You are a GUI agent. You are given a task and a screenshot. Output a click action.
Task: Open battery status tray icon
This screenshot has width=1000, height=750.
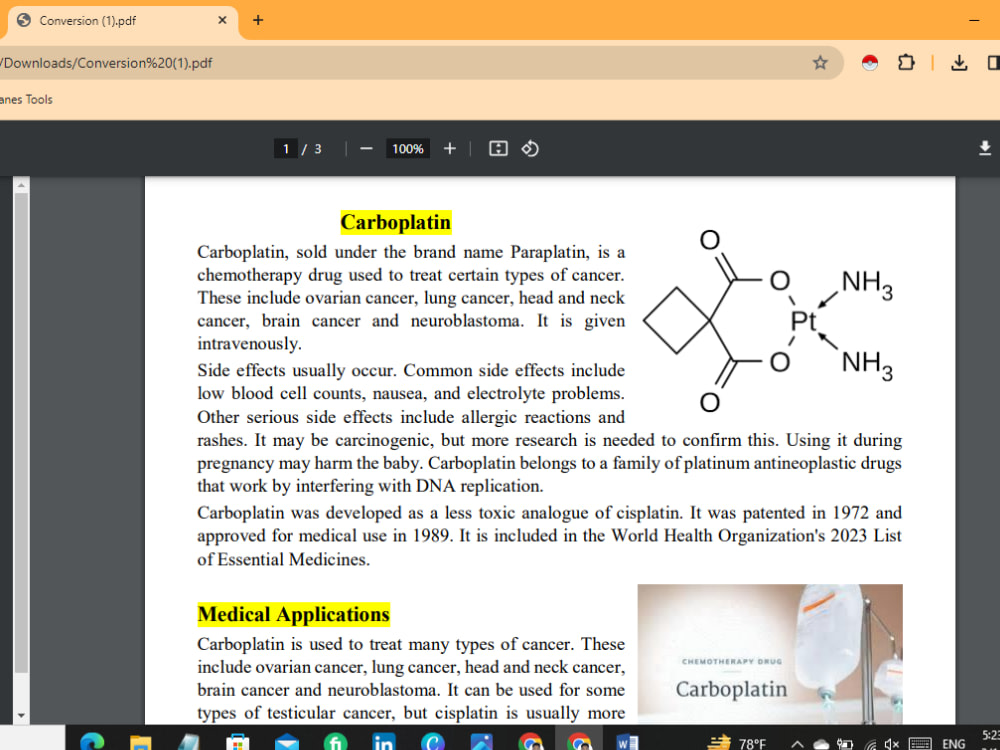845,744
